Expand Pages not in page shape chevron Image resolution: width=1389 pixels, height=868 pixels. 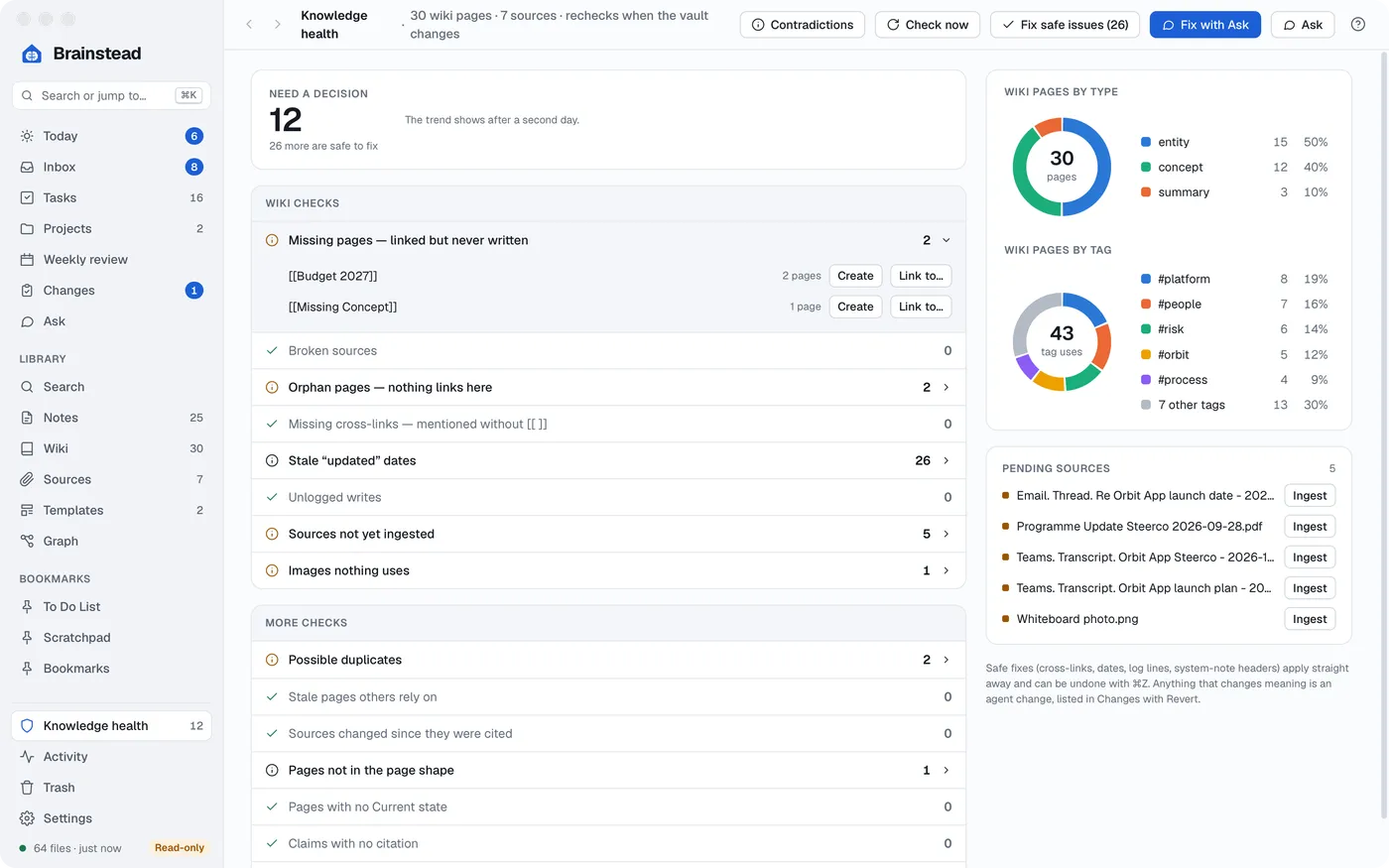(x=946, y=770)
